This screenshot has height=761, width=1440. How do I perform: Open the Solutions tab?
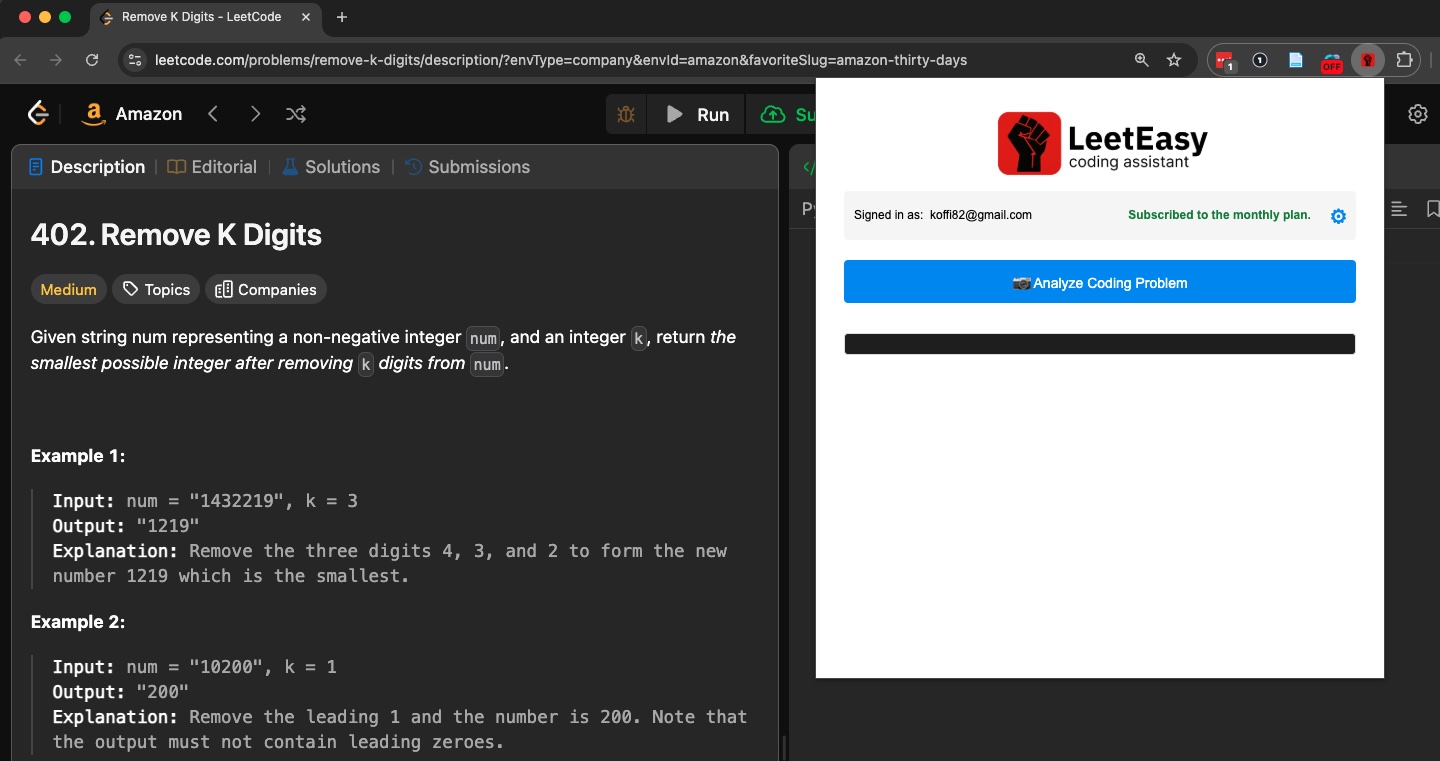coord(331,167)
